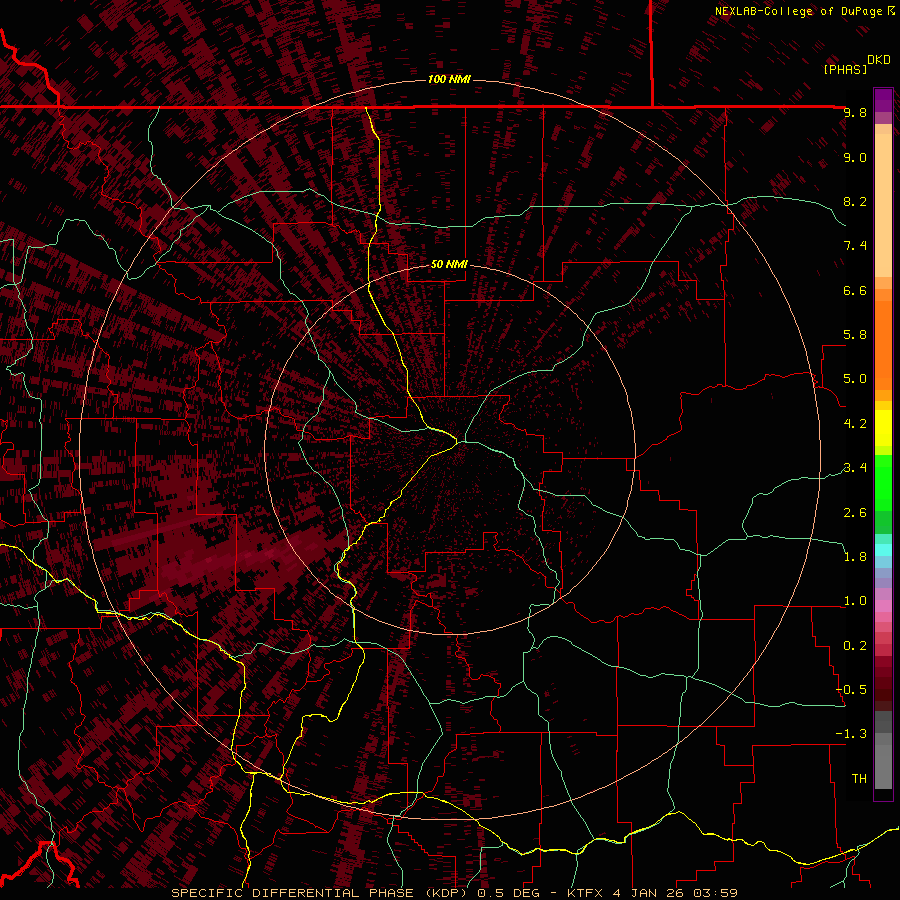Click the 2.6 scale value
The height and width of the screenshot is (900, 900).
(x=855, y=513)
